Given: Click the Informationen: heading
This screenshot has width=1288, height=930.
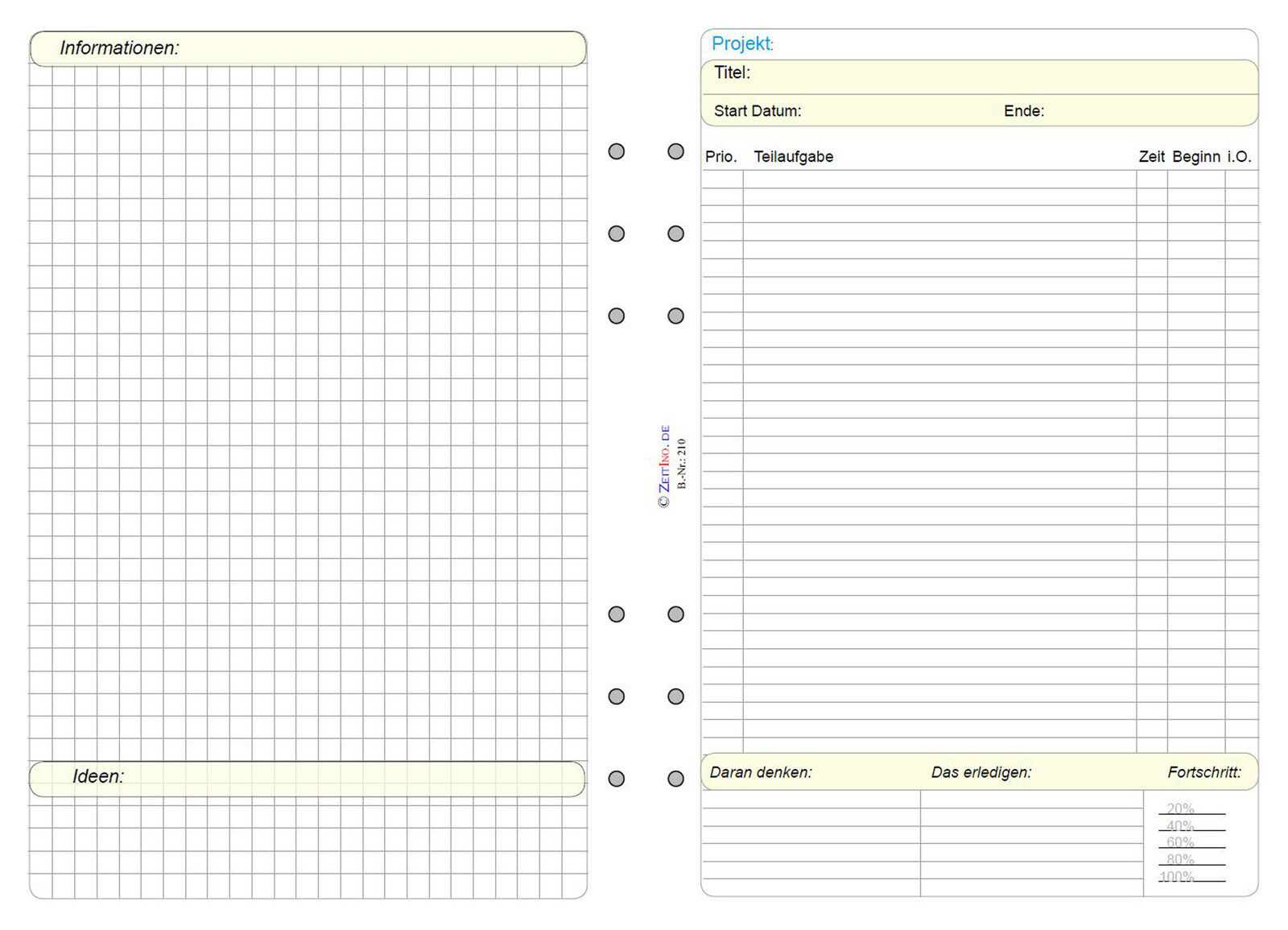Looking at the screenshot, I should [x=119, y=48].
